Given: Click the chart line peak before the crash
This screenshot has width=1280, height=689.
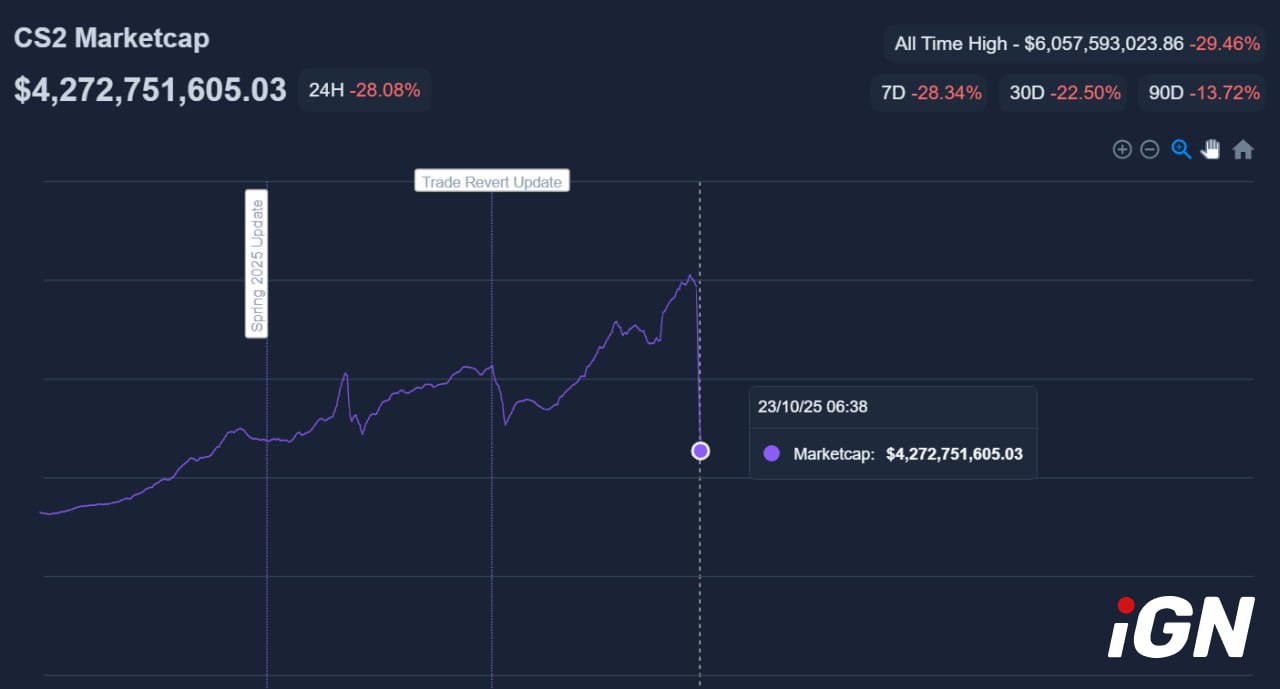Looking at the screenshot, I should tap(690, 275).
